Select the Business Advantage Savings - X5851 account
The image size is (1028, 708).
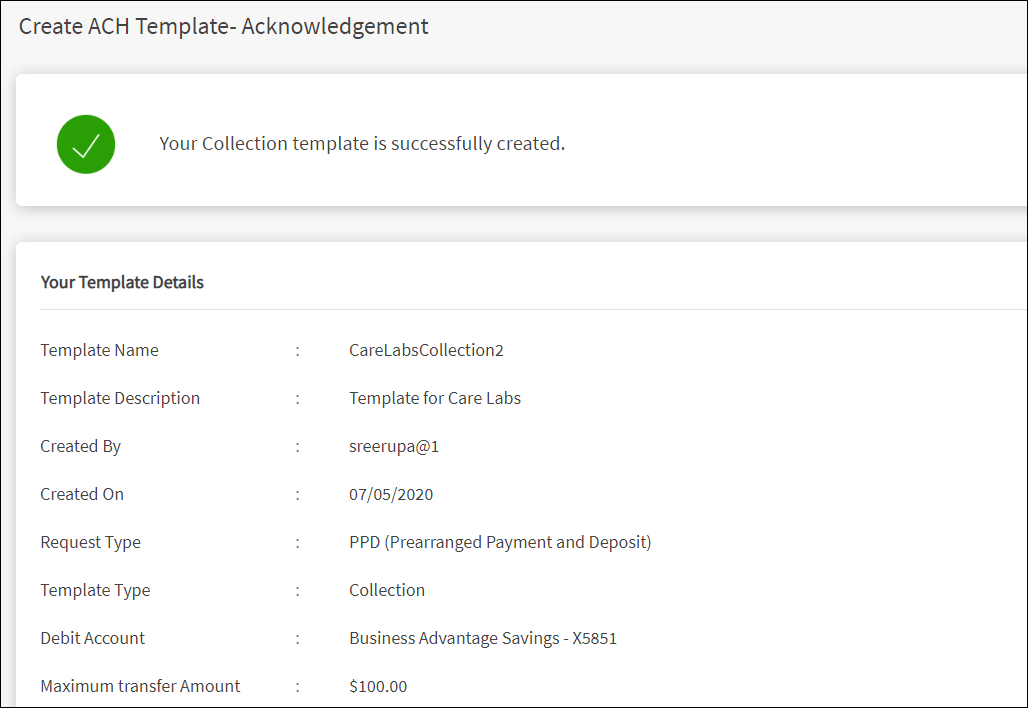pyautogui.click(x=483, y=638)
